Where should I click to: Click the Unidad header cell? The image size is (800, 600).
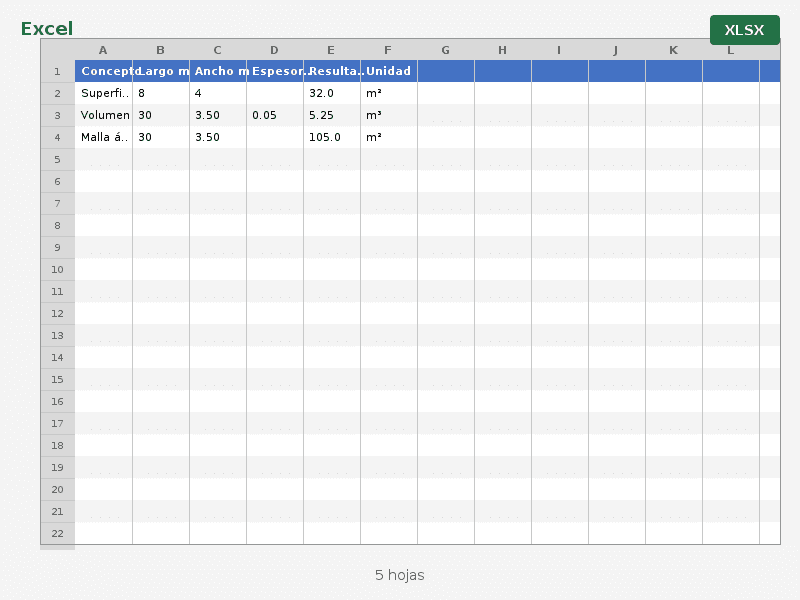point(389,71)
